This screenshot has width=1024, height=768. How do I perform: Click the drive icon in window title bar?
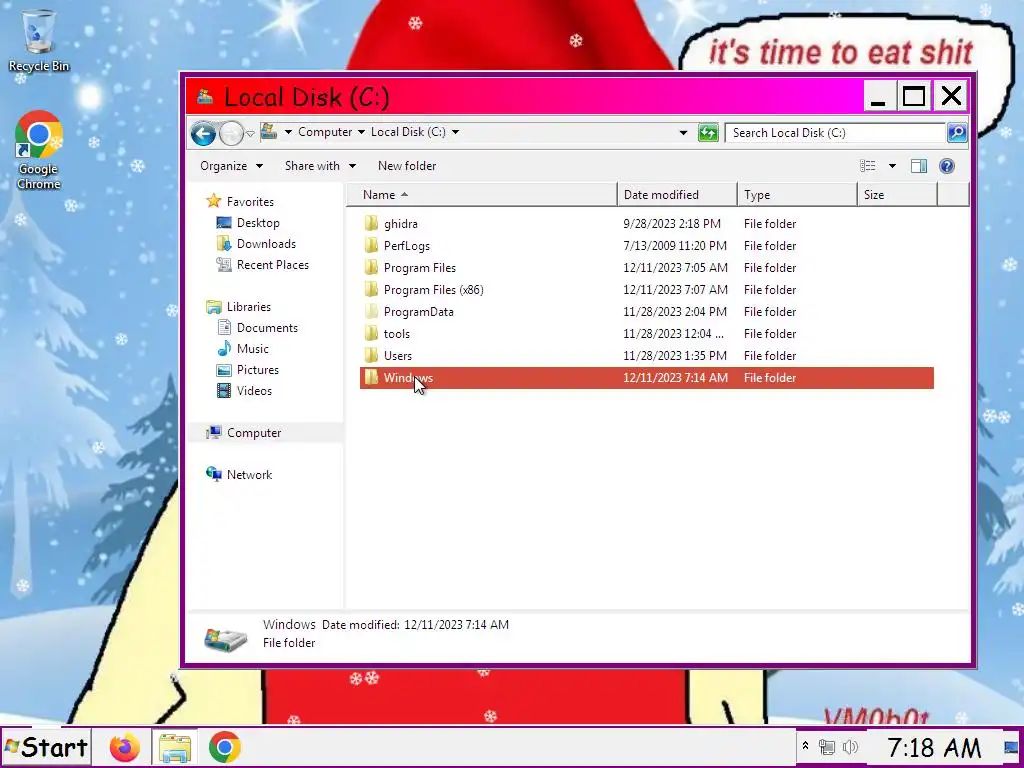205,97
